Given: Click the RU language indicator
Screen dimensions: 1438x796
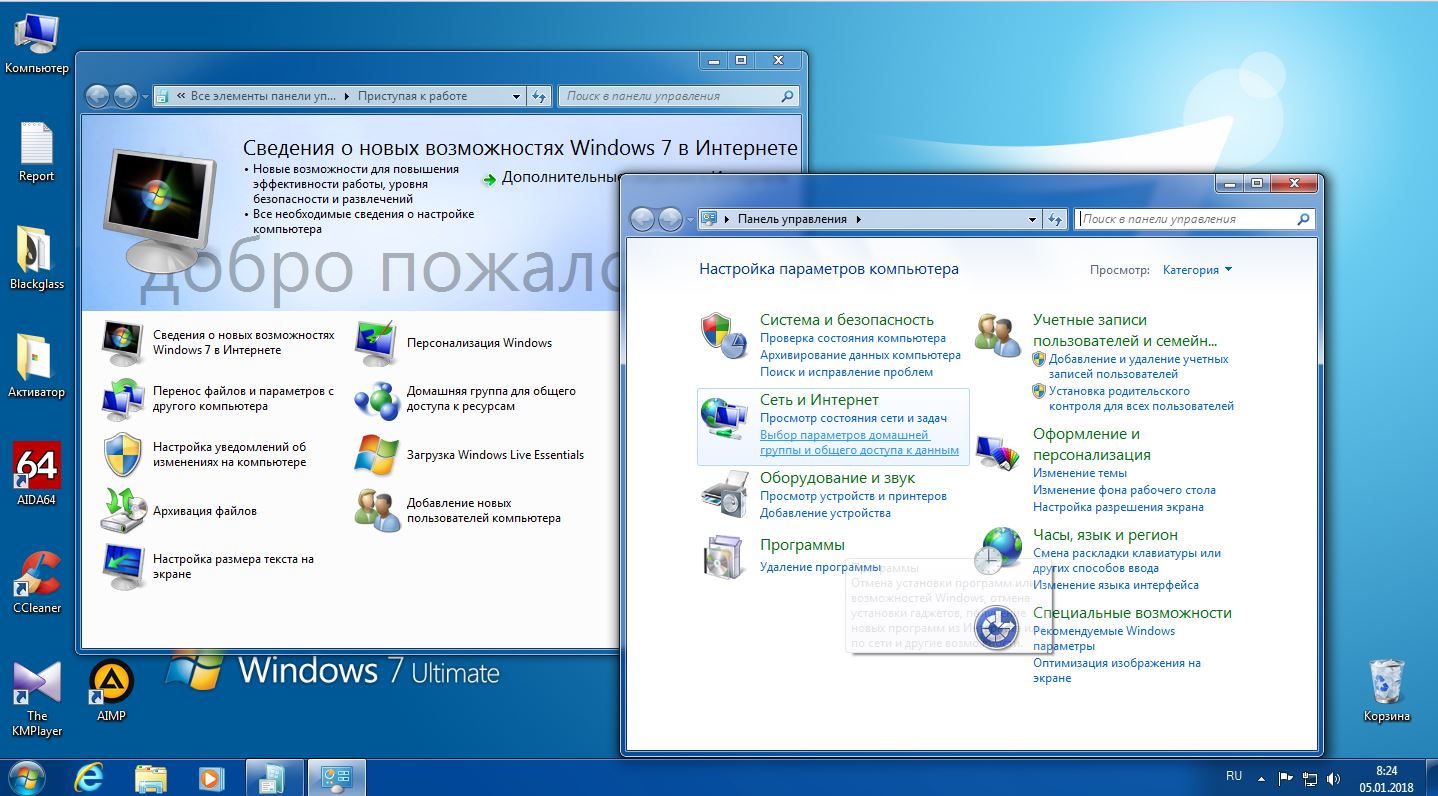Looking at the screenshot, I should coord(1234,776).
